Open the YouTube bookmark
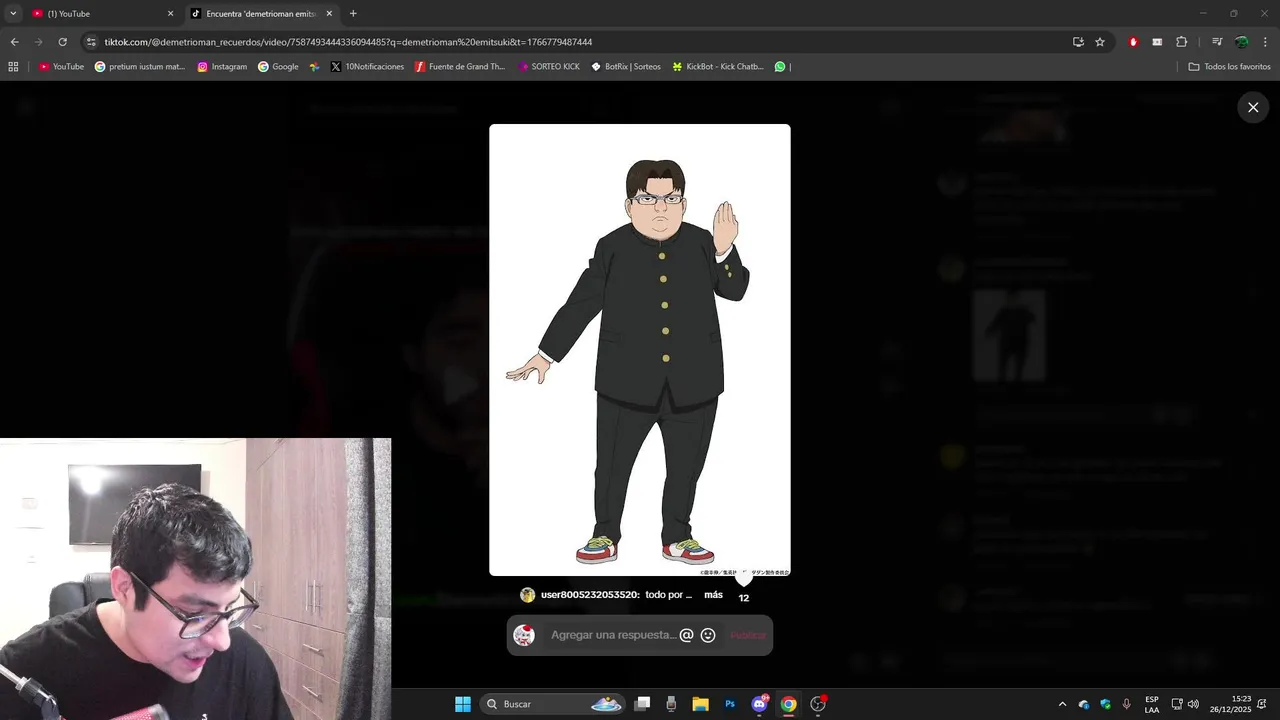The width and height of the screenshot is (1280, 720). [61, 67]
